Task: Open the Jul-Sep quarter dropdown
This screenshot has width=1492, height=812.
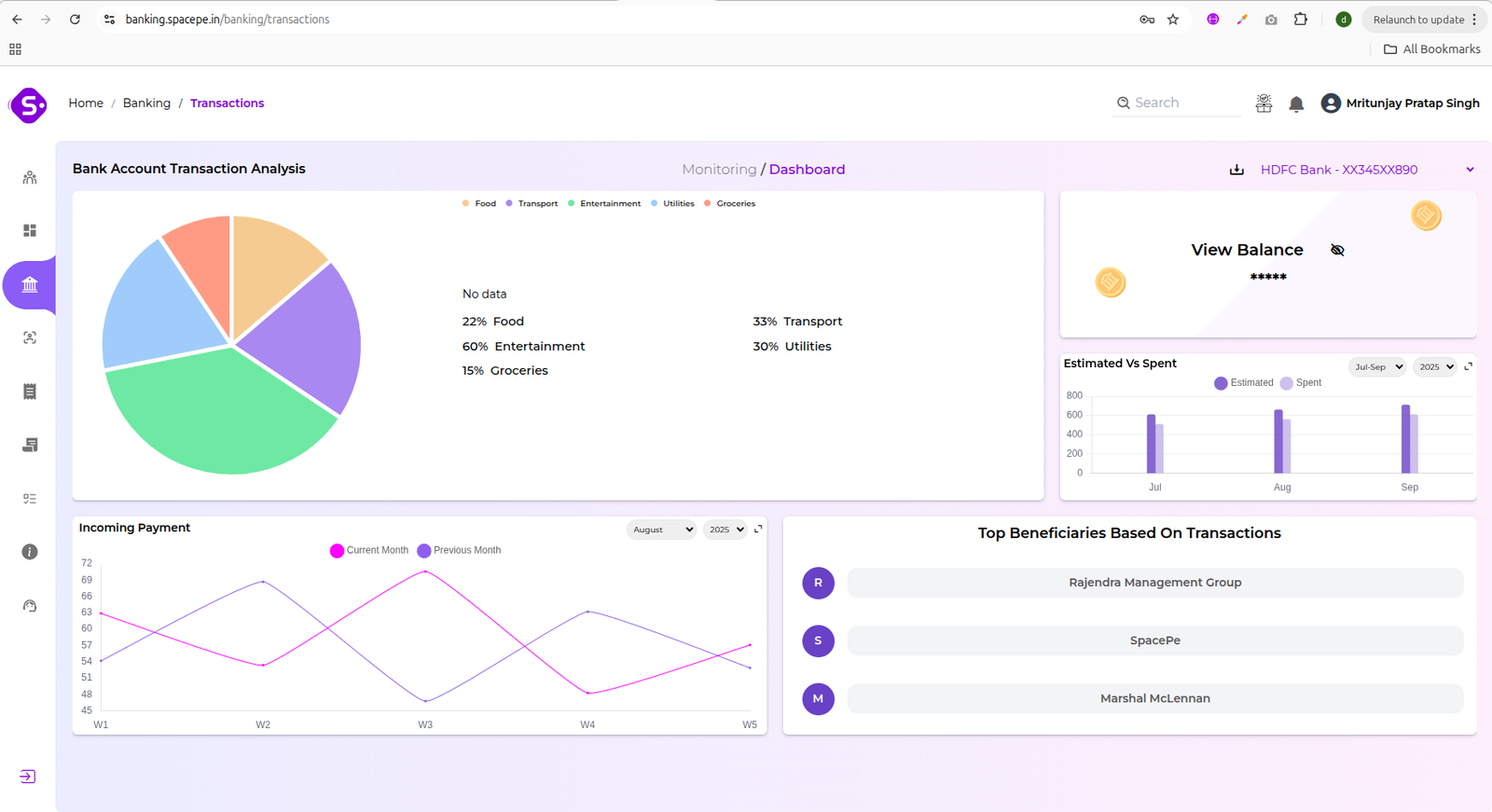Action: [1377, 367]
